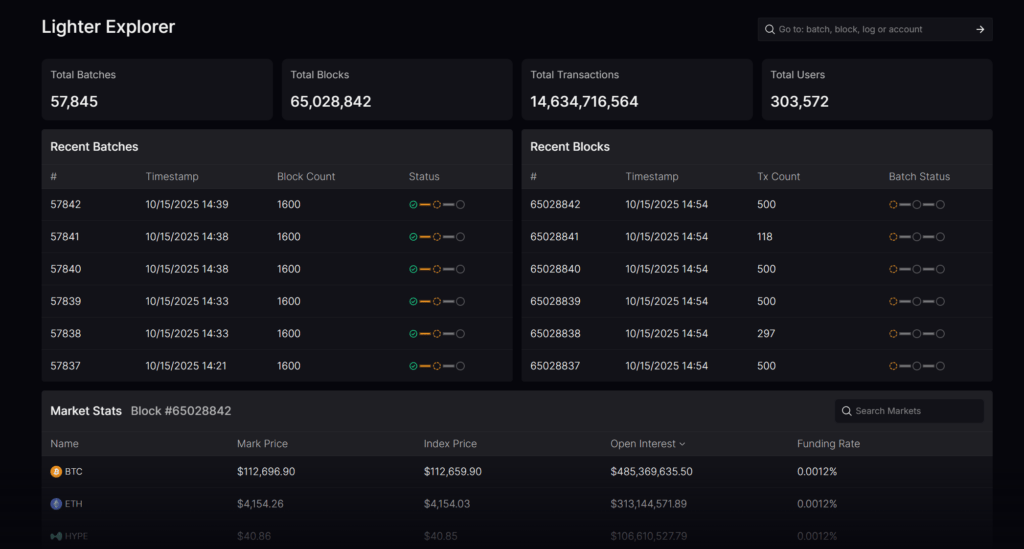Screen dimensions: 1024x549
Task: Click the HYPE market icon
Action: 56,536
